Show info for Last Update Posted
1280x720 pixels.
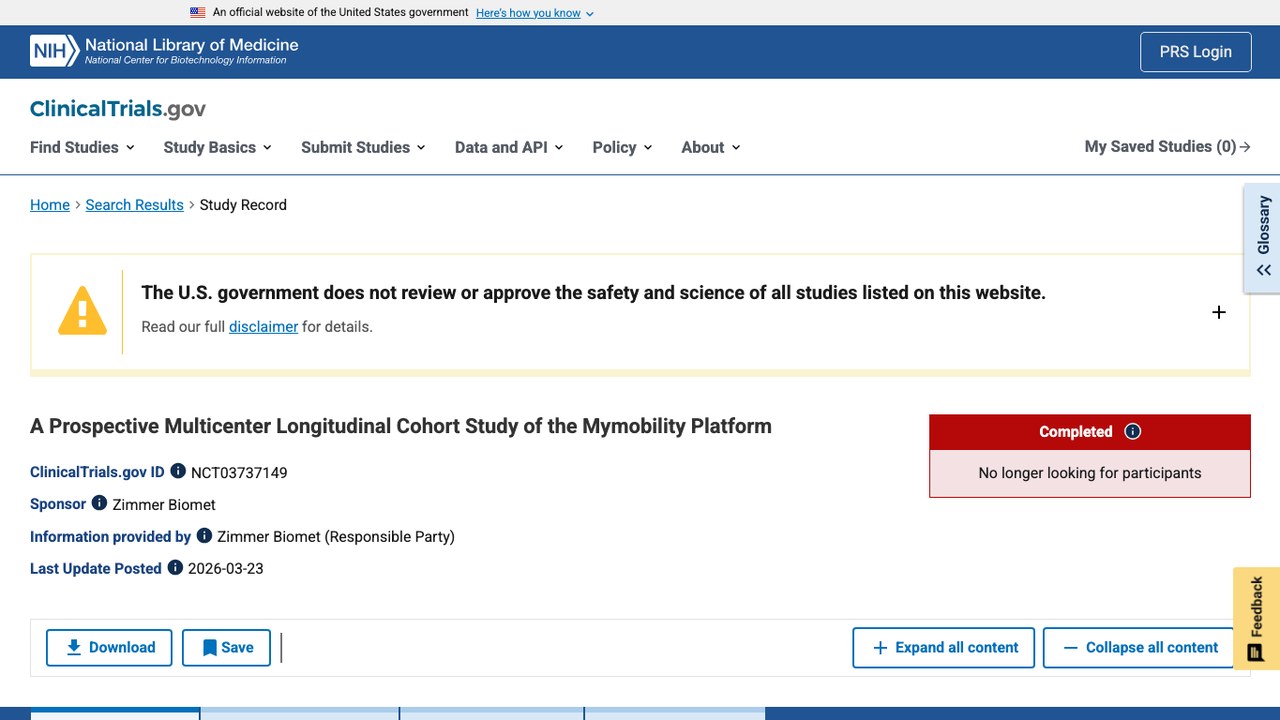click(175, 567)
